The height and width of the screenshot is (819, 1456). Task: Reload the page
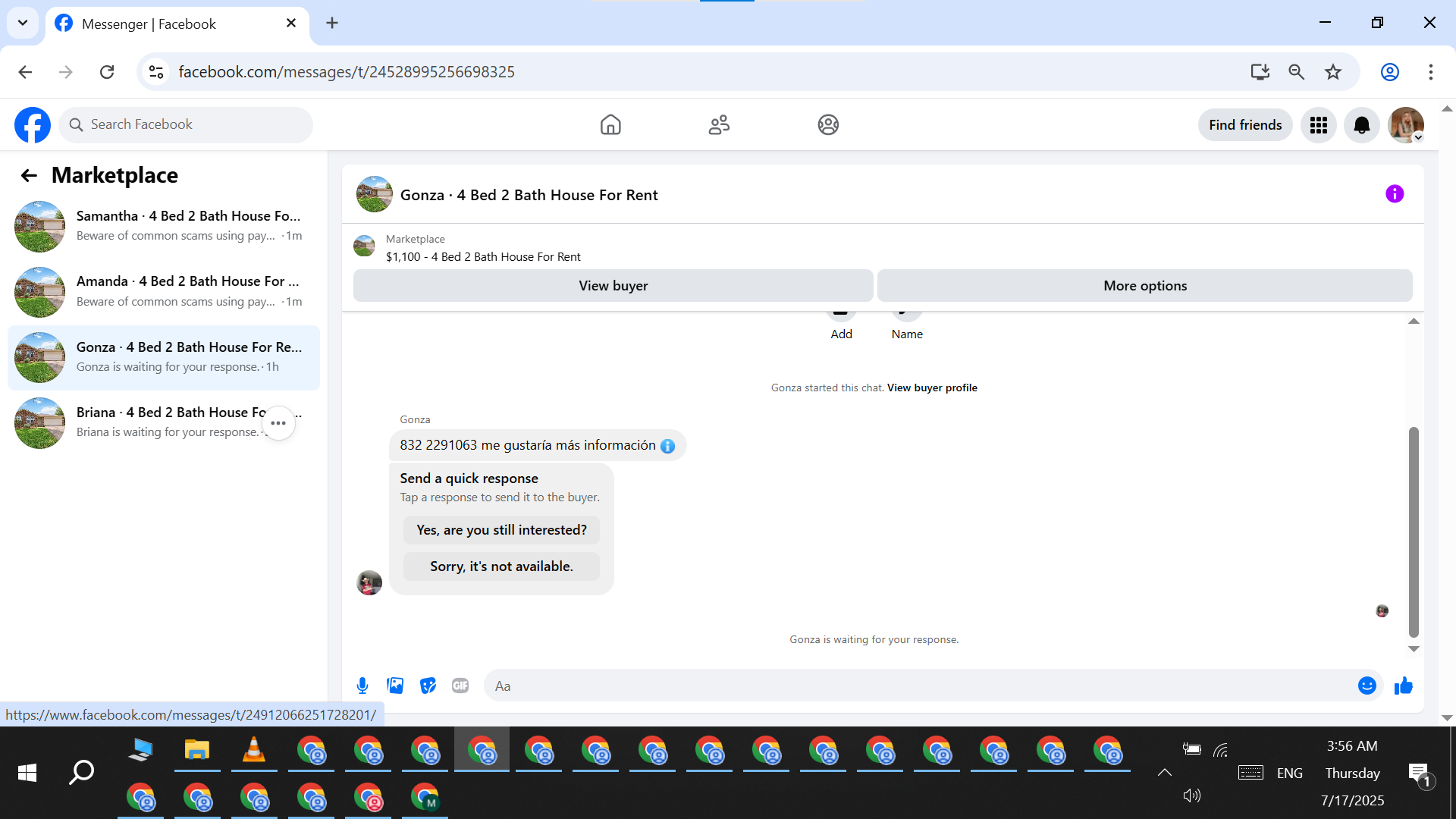click(107, 72)
